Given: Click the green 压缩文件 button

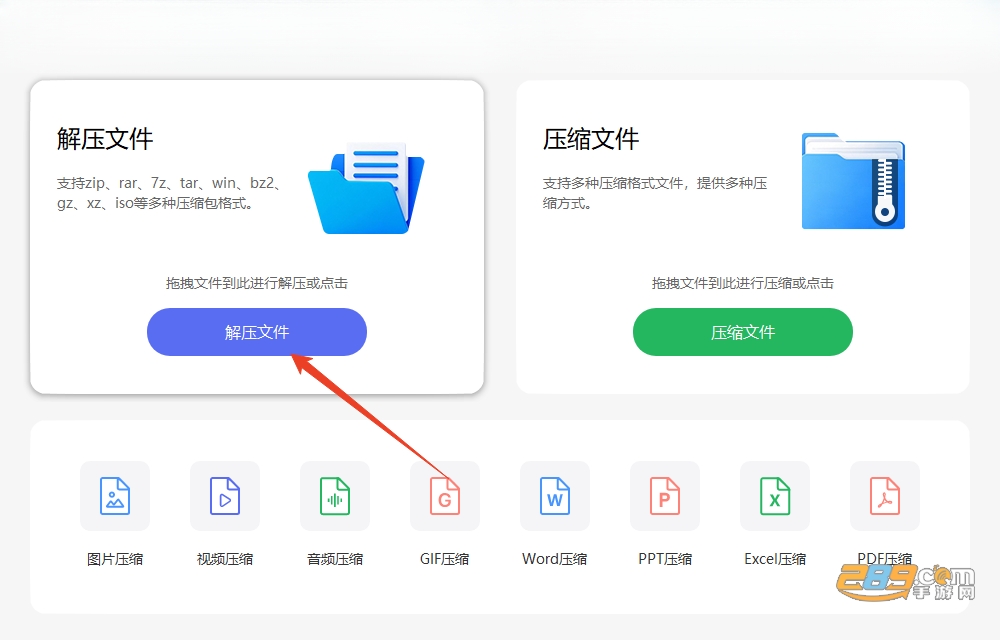Looking at the screenshot, I should (x=742, y=331).
